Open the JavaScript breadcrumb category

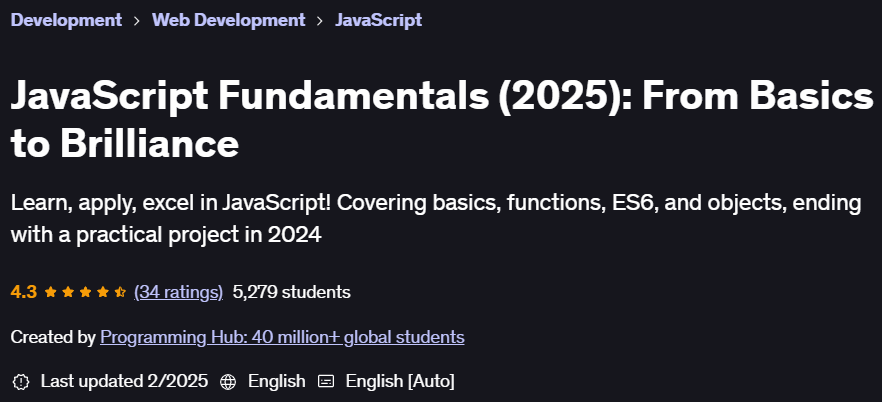(x=379, y=20)
